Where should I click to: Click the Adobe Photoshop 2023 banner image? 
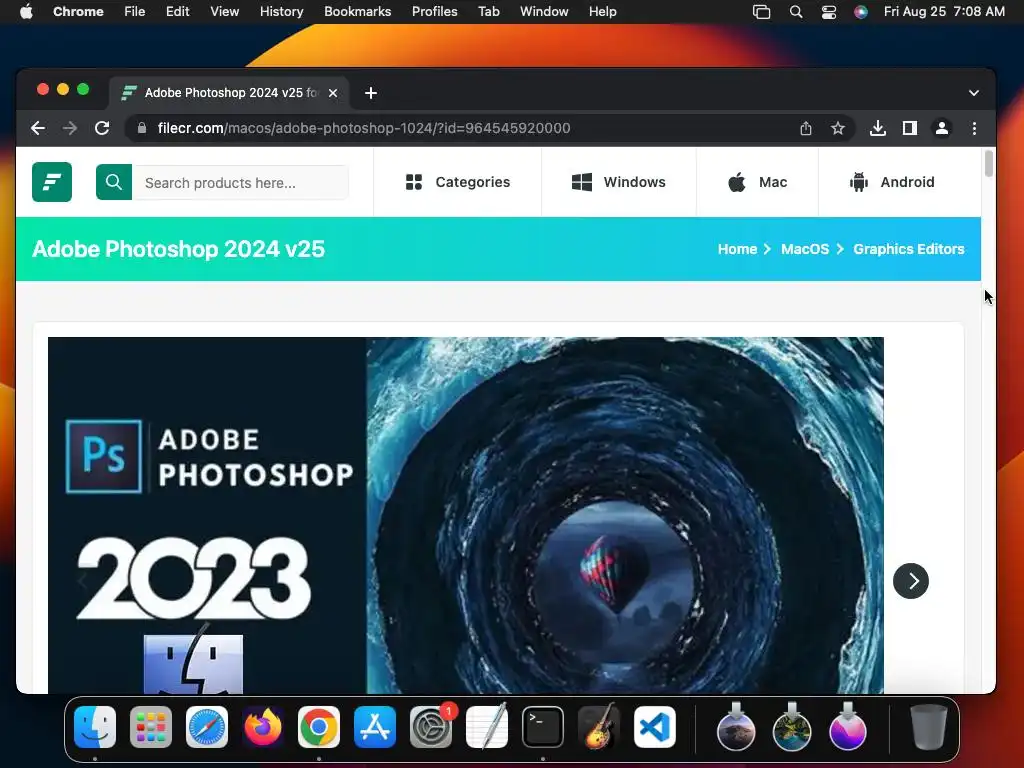[466, 515]
